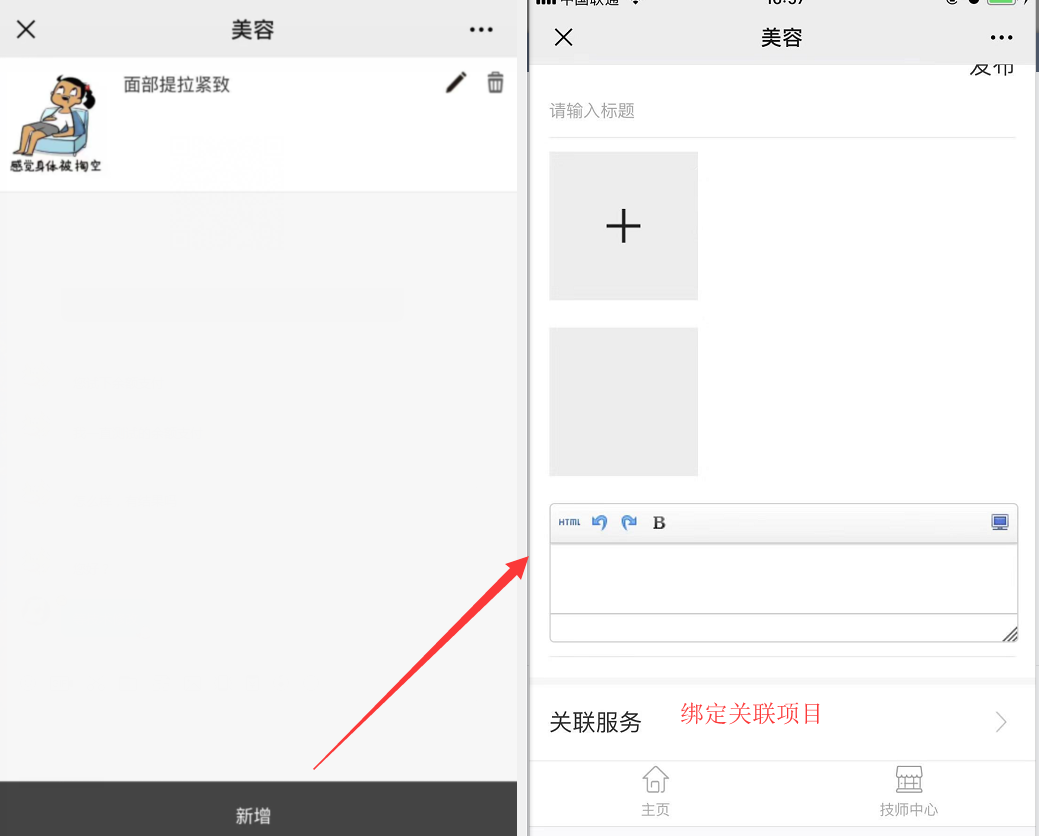The width and height of the screenshot is (1039, 836).
Task: Expand 关联服务 with the right chevron
Action: coord(1001,722)
